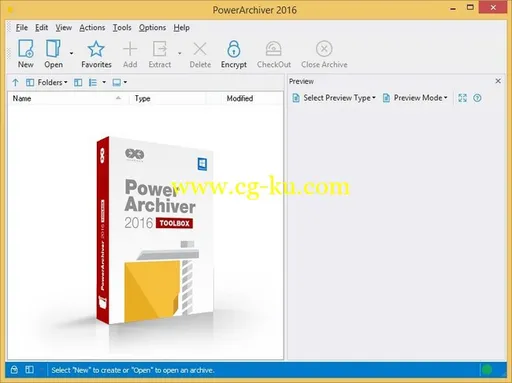The height and width of the screenshot is (383, 512).
Task: Expand the monitor icon dropdown arrow
Action: point(125,82)
